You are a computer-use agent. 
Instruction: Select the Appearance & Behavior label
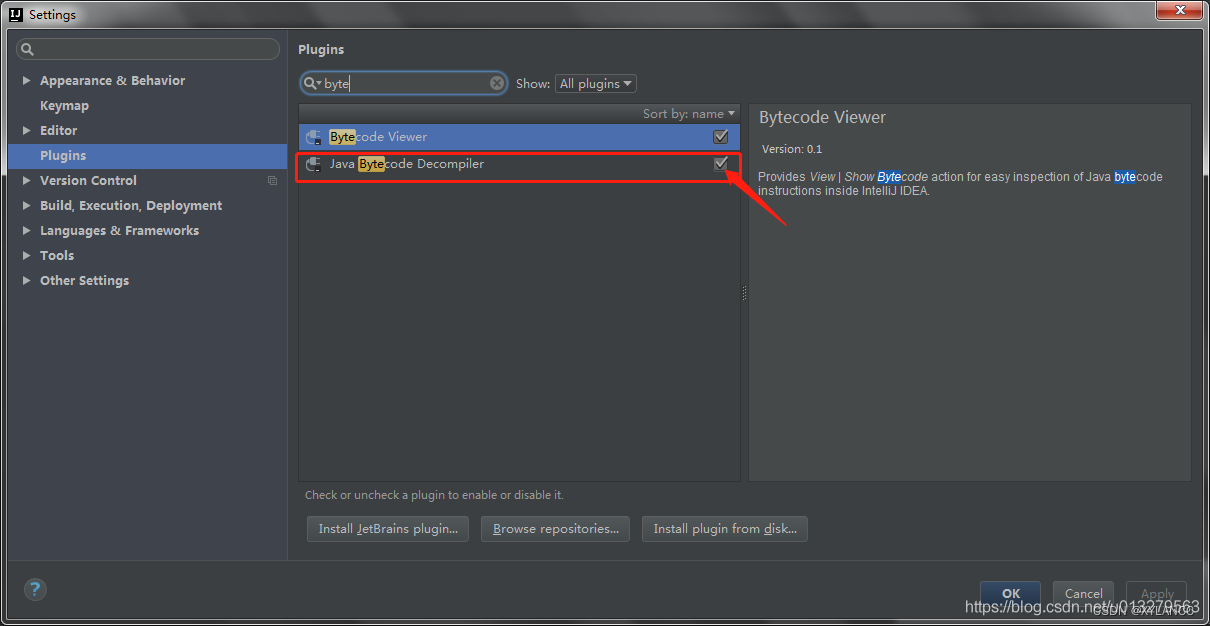pyautogui.click(x=112, y=81)
